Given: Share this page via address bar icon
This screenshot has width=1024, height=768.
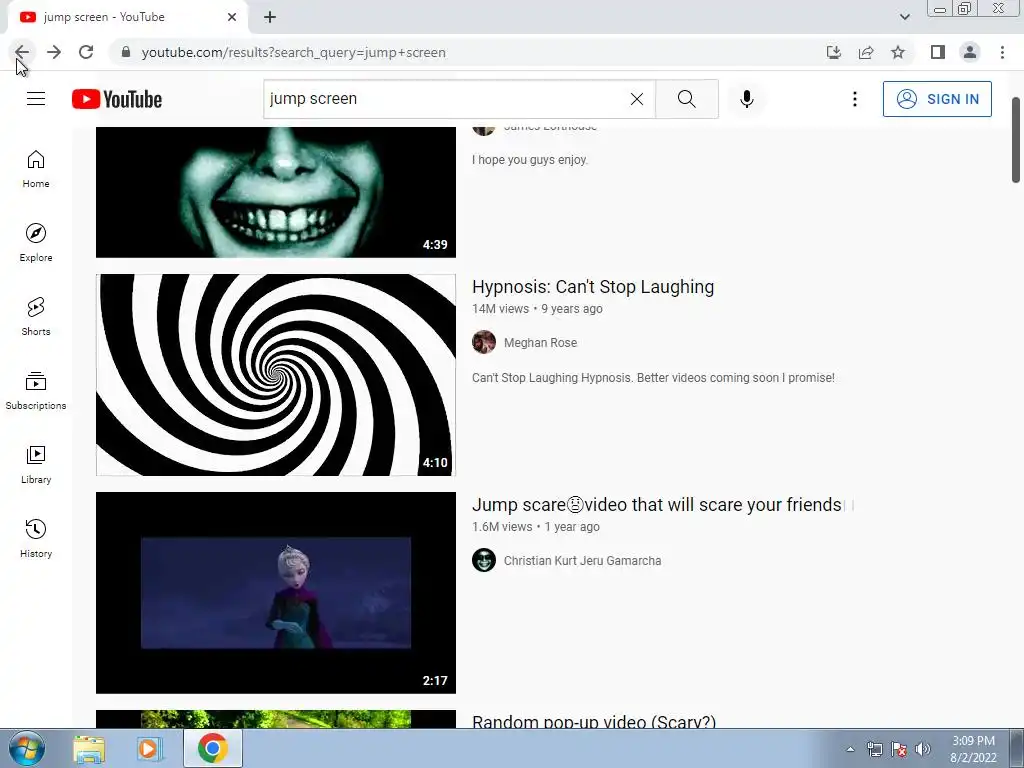Looking at the screenshot, I should pos(866,52).
